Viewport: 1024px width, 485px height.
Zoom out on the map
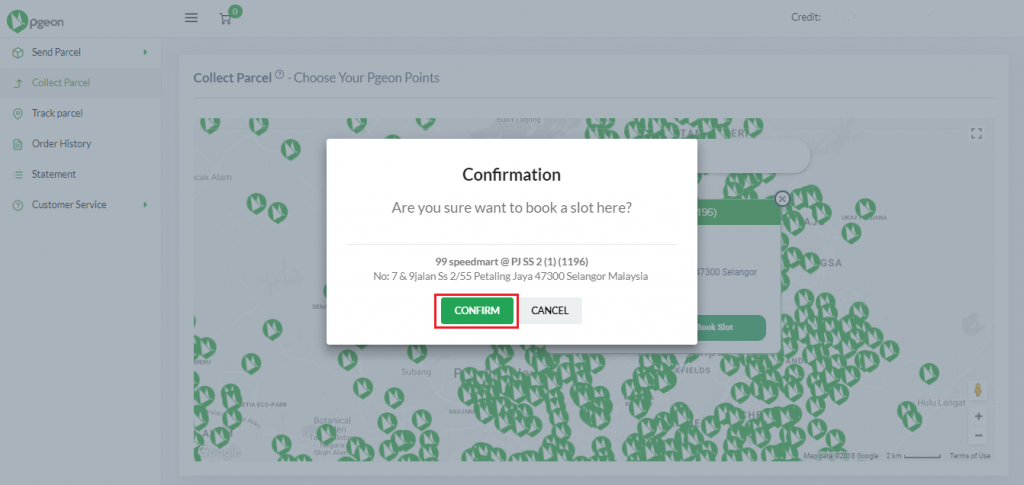click(x=978, y=435)
